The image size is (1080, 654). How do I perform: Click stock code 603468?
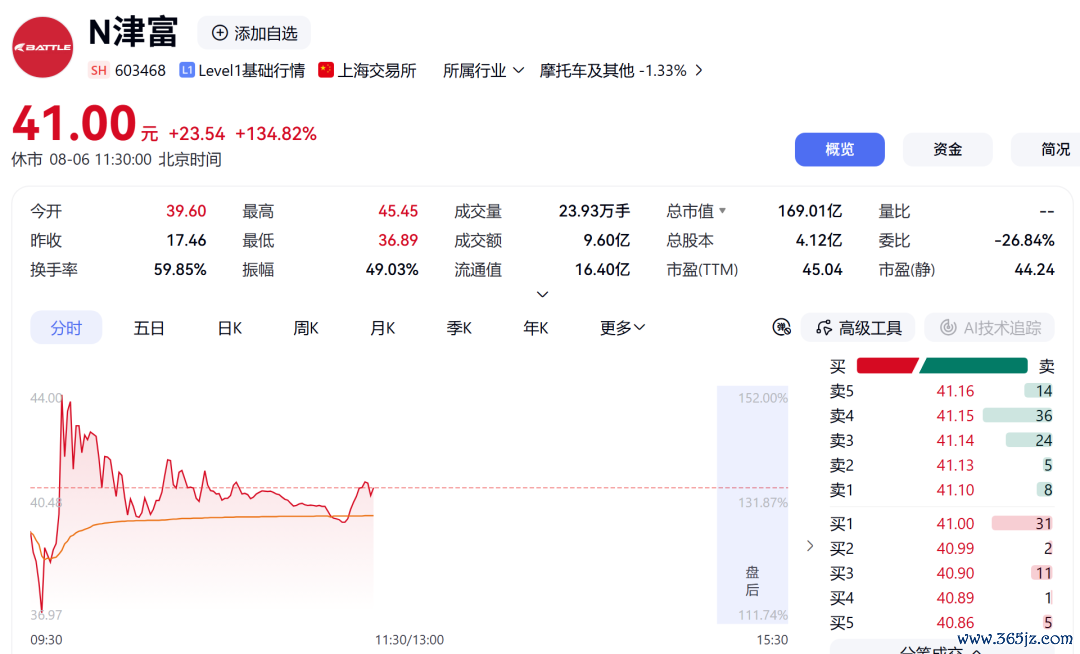[x=141, y=70]
